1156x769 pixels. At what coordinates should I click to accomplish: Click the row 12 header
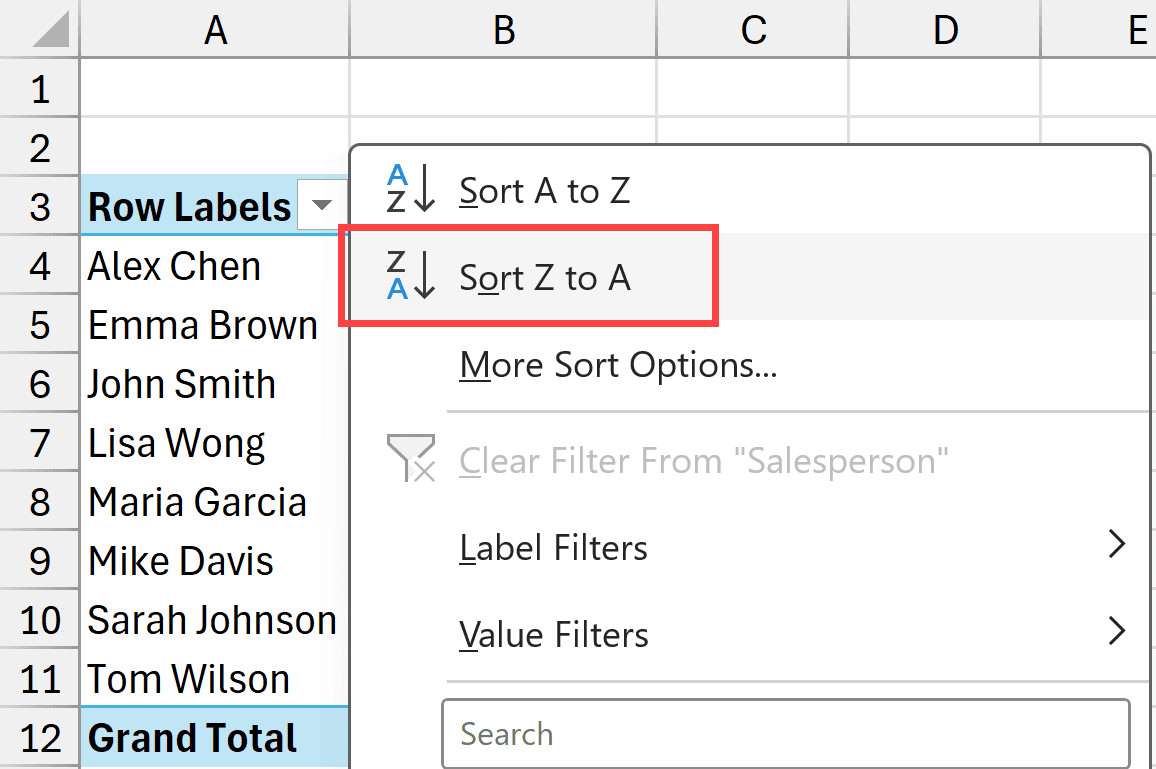pos(40,737)
